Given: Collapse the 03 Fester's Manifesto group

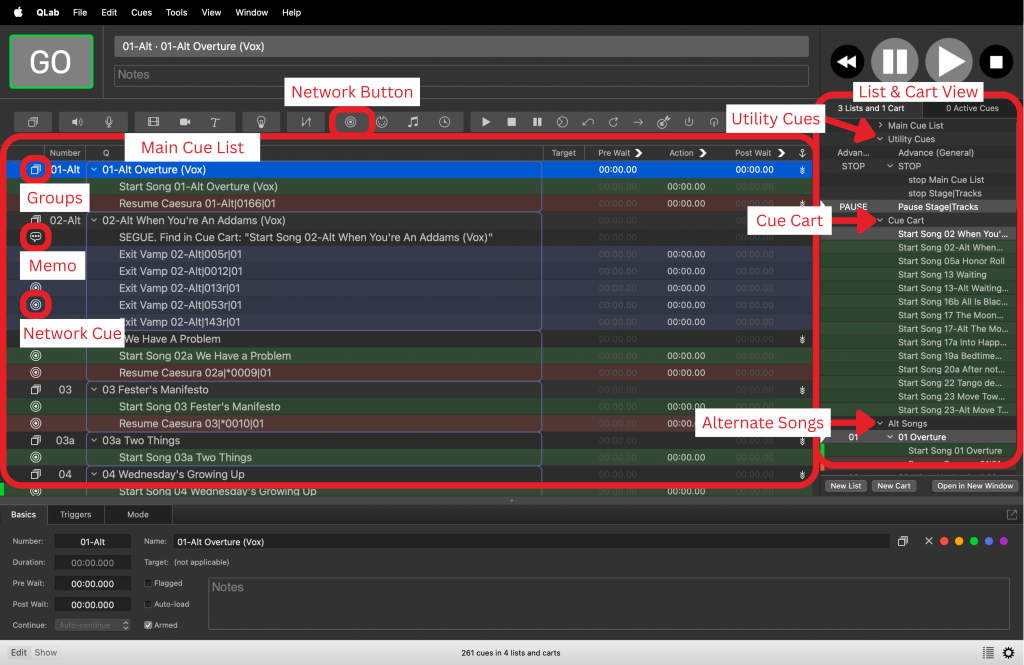Looking at the screenshot, I should (x=94, y=389).
